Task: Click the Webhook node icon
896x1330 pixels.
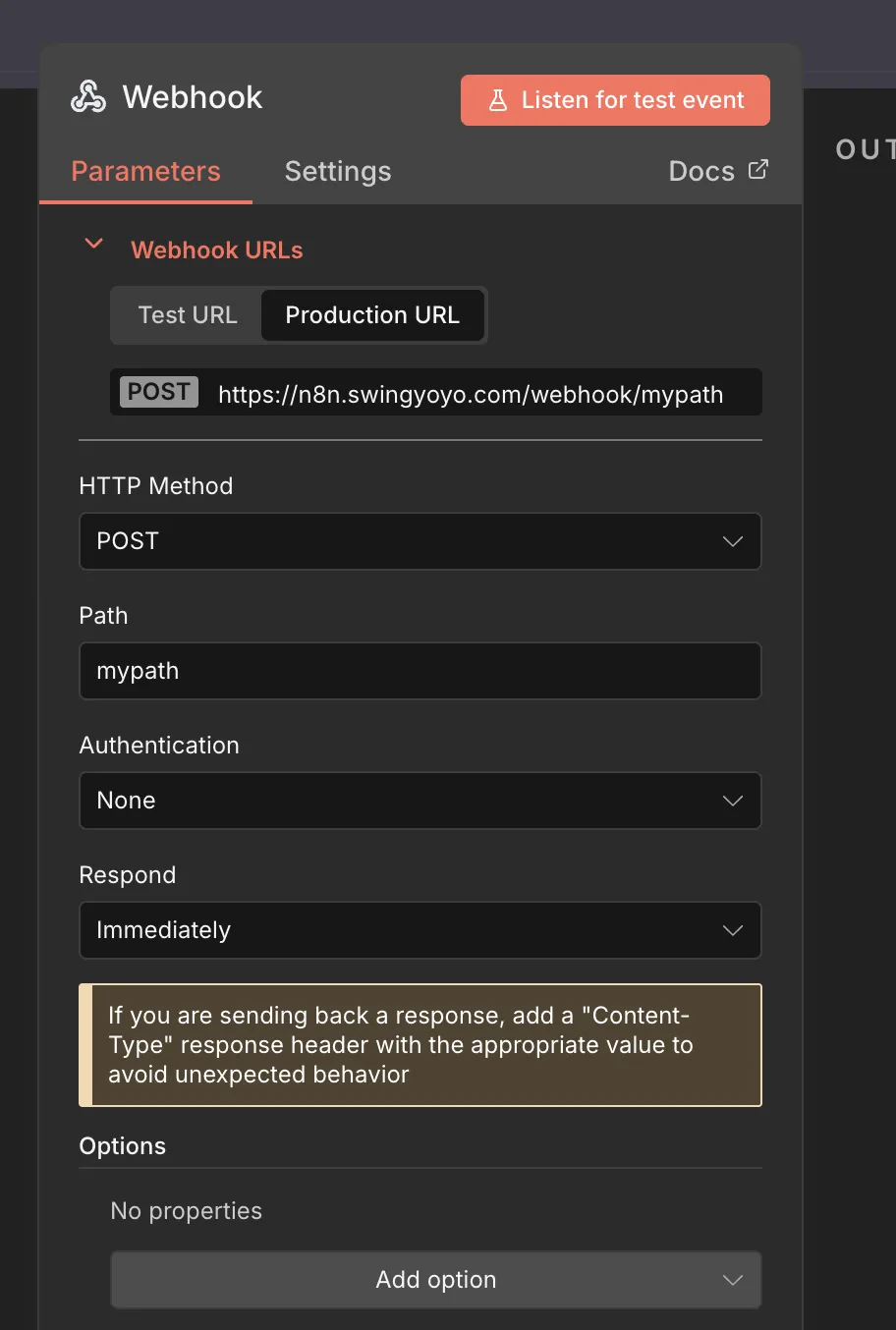Action: (87, 96)
